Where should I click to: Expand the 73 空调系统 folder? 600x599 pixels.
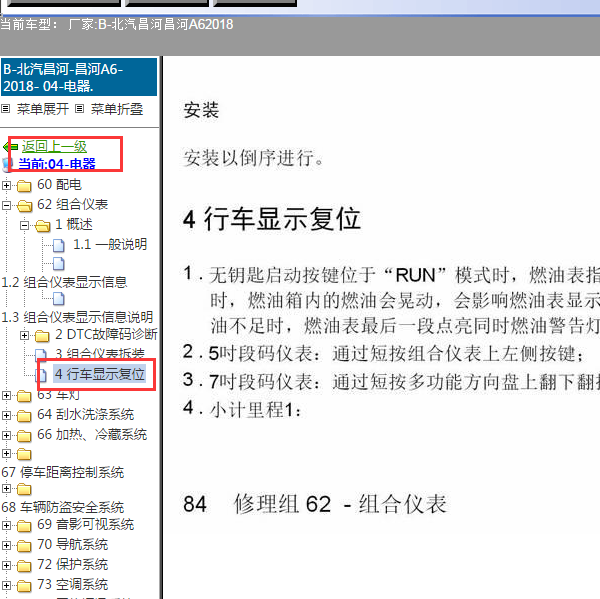click(x=6, y=585)
